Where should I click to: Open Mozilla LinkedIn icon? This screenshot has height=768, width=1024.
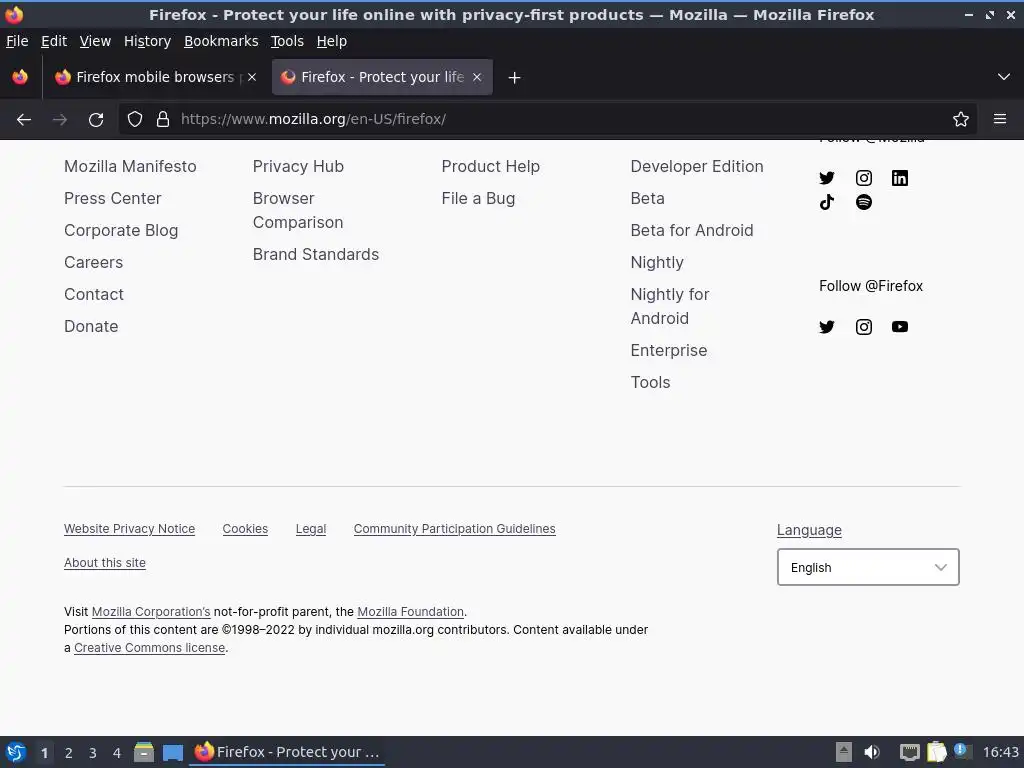click(x=900, y=178)
